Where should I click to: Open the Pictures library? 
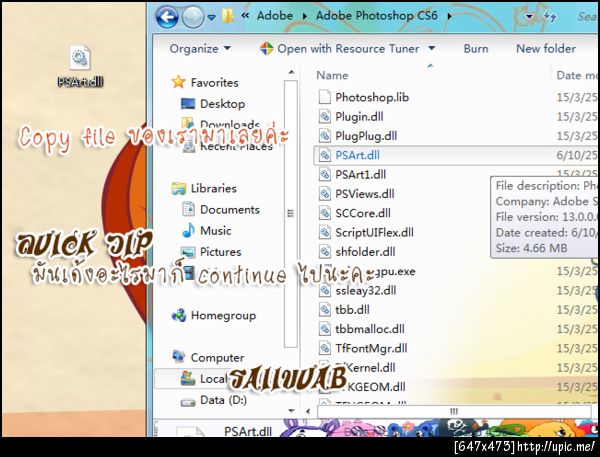click(x=220, y=252)
